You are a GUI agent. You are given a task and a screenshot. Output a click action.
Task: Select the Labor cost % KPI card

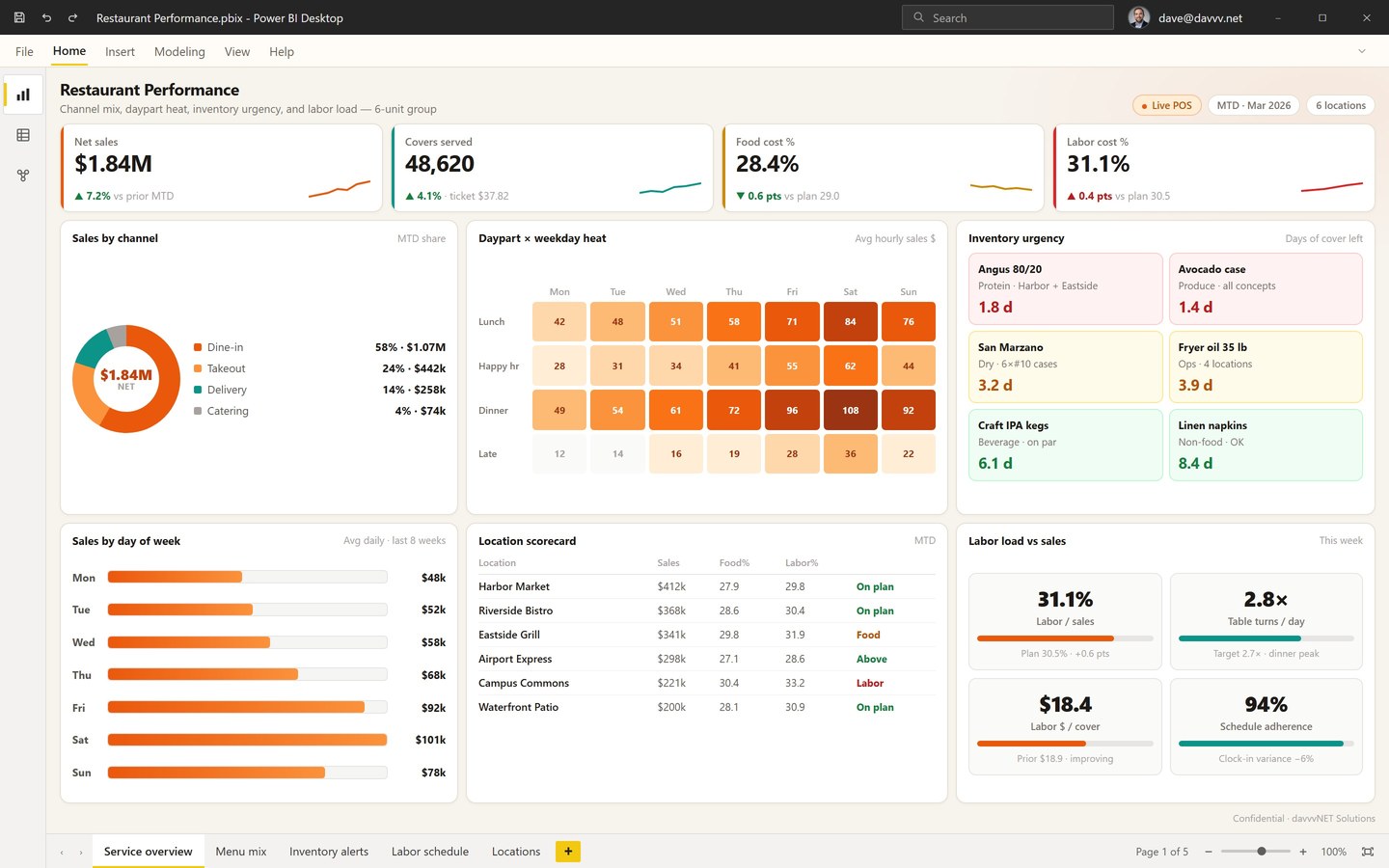pos(1213,168)
